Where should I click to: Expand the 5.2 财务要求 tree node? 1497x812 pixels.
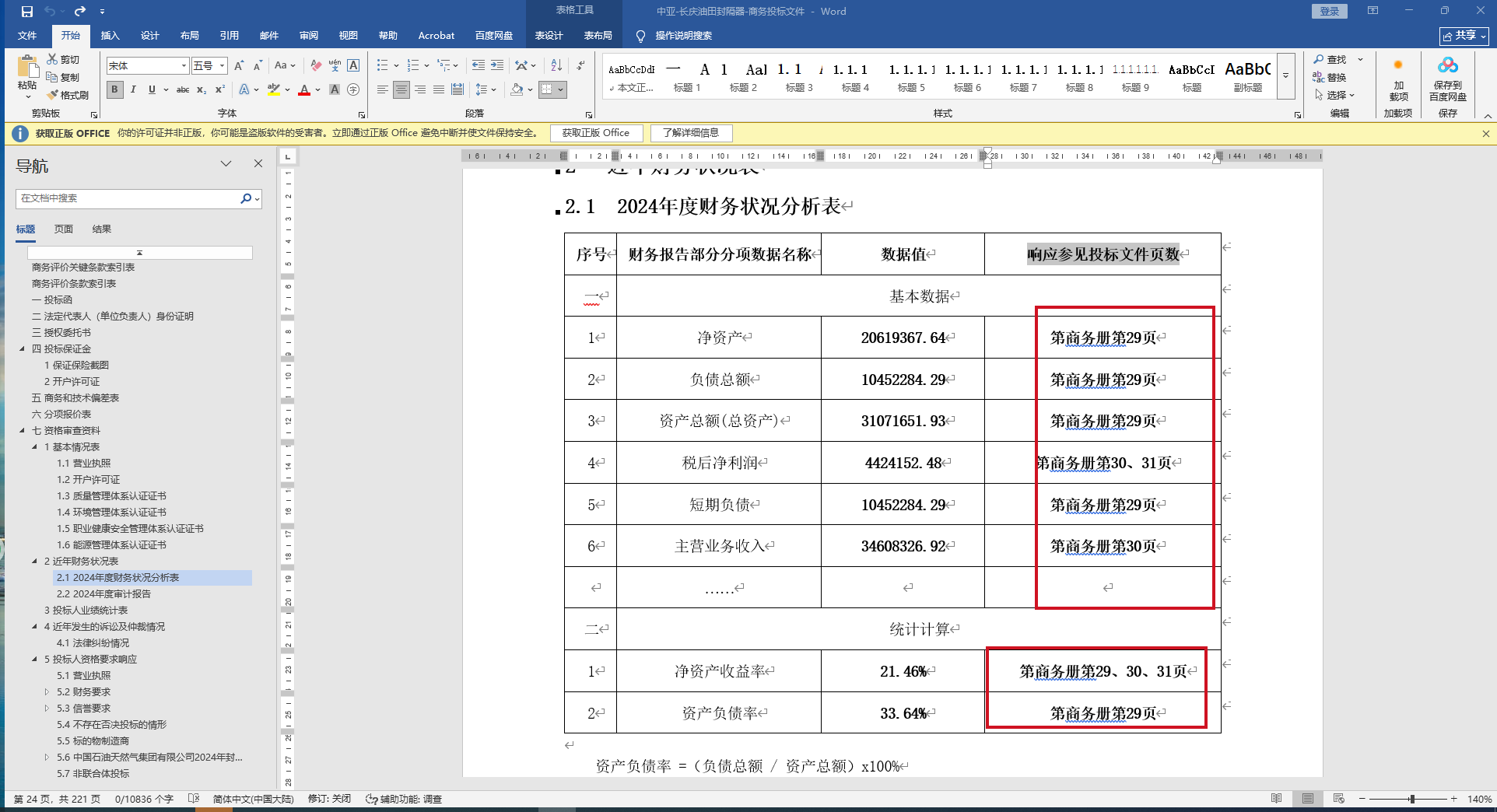(x=47, y=691)
